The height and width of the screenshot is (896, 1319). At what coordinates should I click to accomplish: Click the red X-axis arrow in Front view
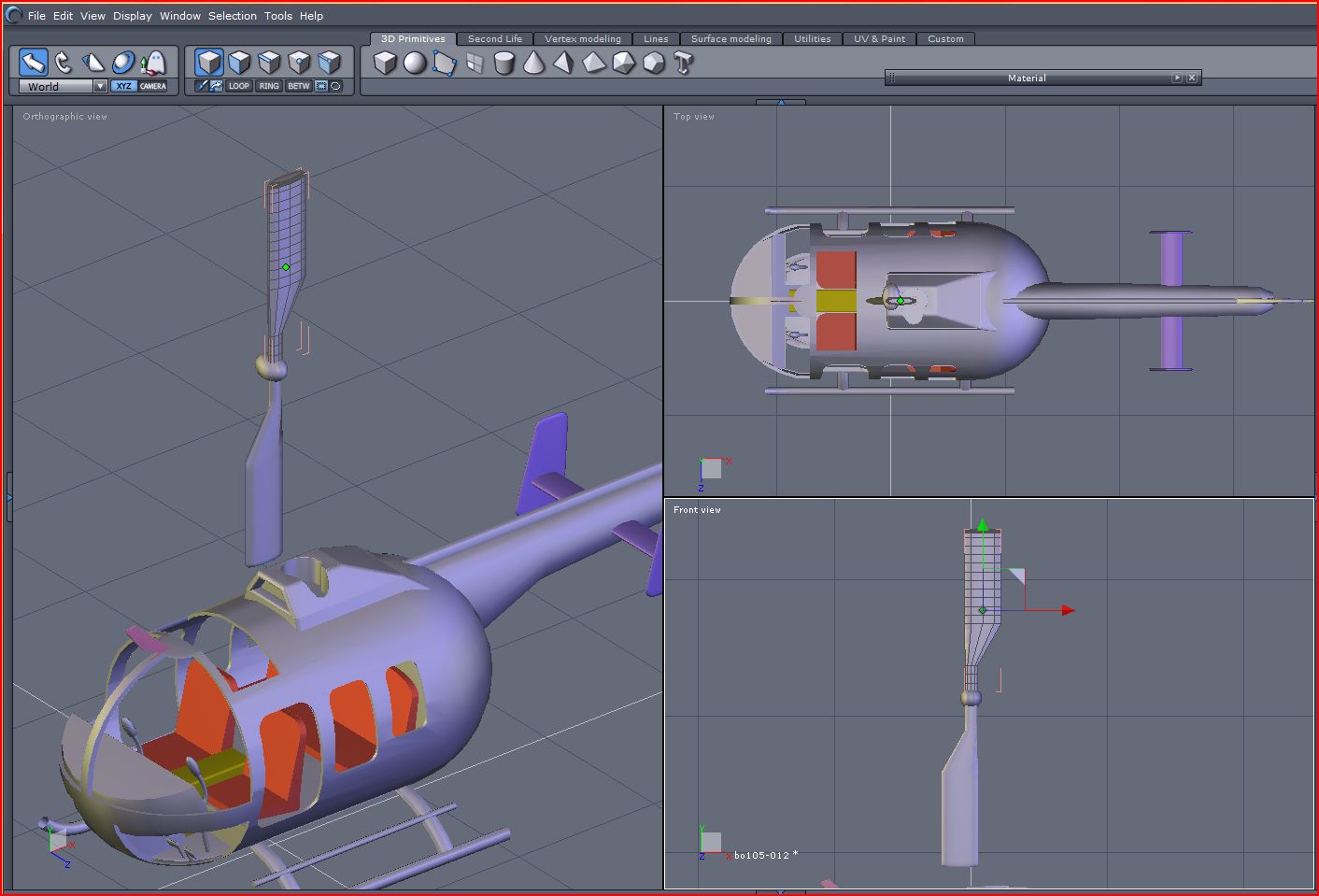coord(1068,610)
